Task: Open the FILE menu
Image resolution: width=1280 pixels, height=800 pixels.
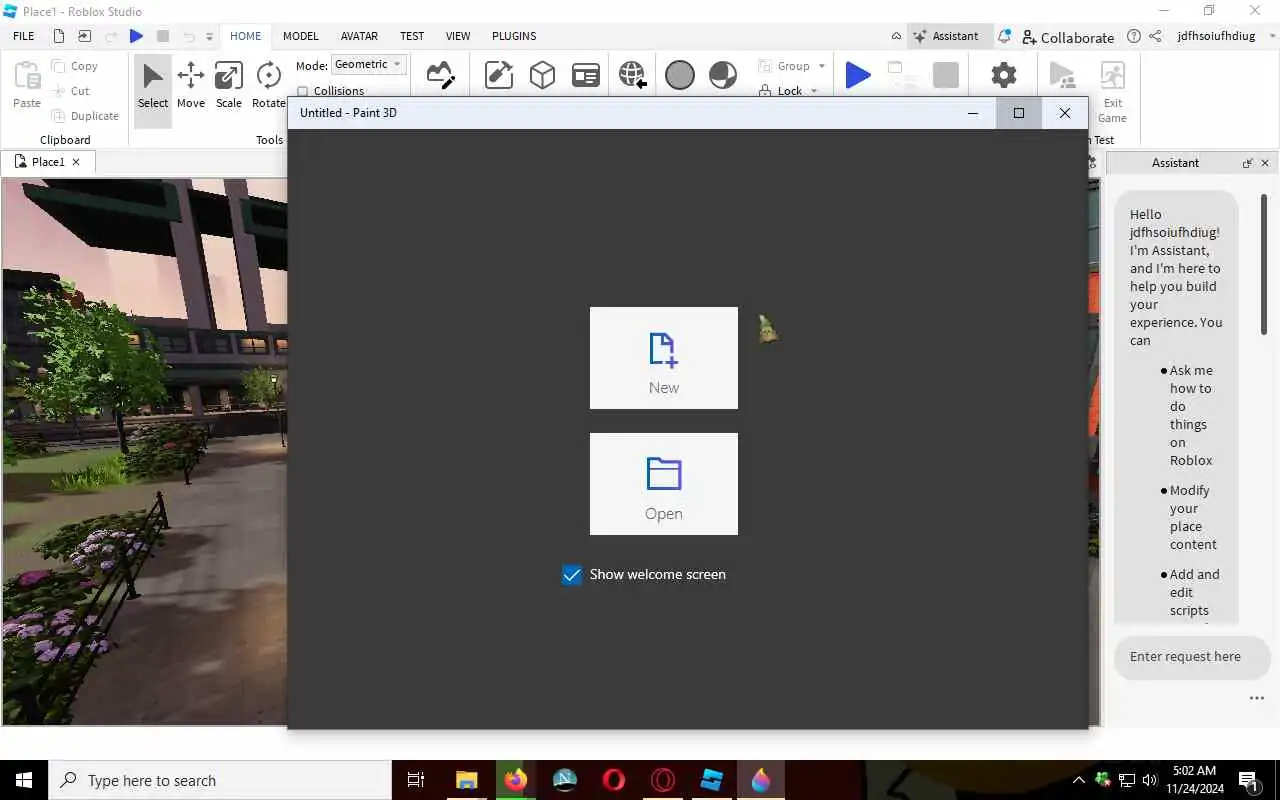Action: (x=24, y=36)
